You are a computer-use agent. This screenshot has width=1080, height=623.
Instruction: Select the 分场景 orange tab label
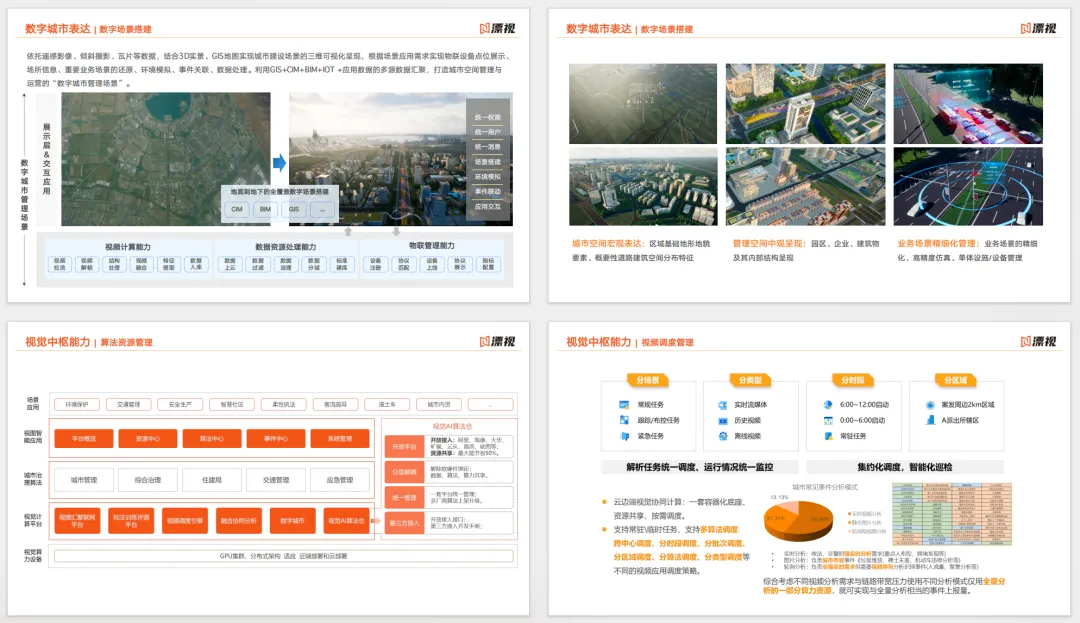tap(647, 380)
